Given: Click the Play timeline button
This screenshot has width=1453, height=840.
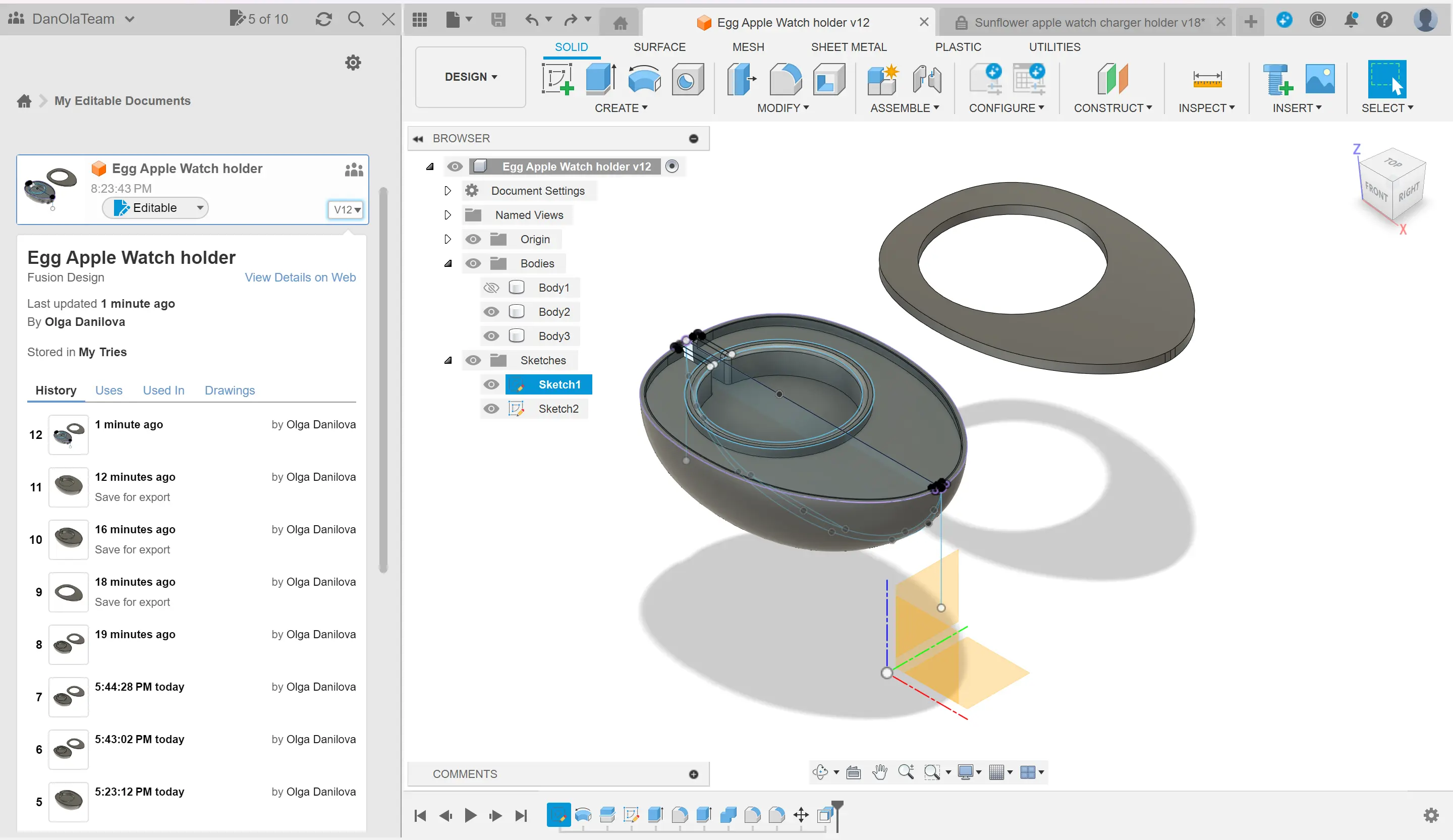Looking at the screenshot, I should tap(471, 815).
